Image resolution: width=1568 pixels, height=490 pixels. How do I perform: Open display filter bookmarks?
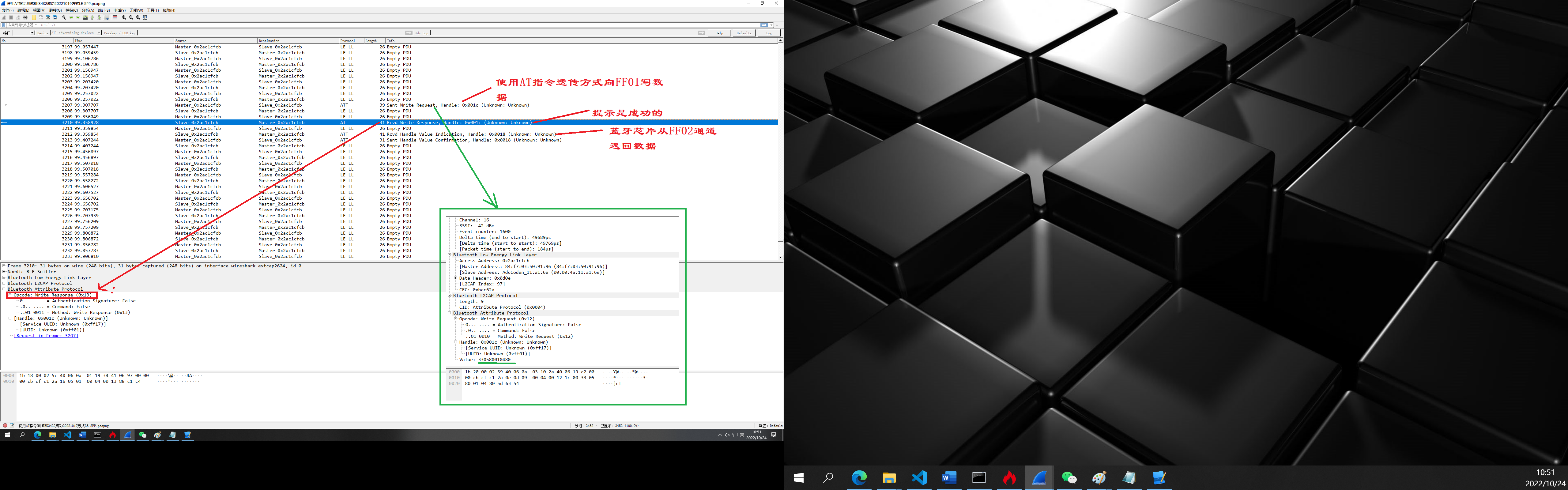(x=3, y=25)
